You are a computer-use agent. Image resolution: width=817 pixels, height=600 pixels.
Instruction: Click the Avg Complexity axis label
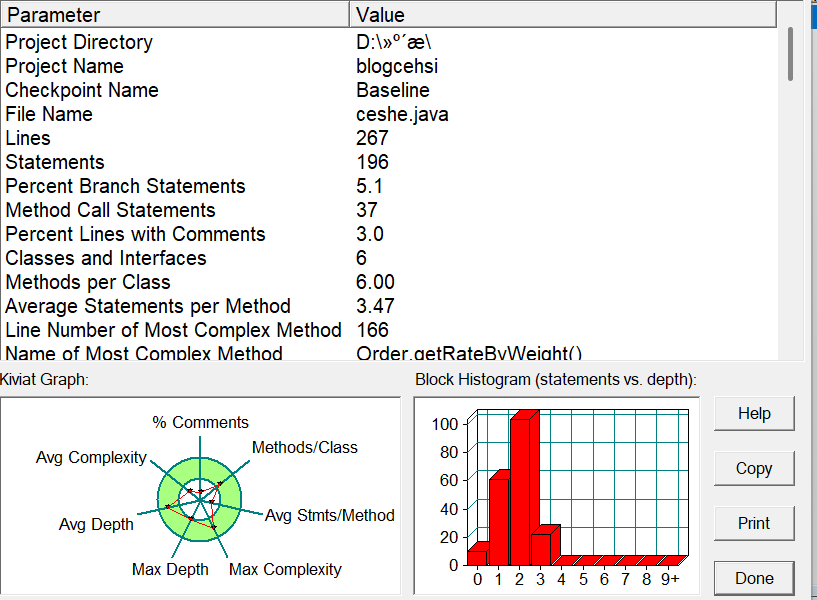point(91,457)
